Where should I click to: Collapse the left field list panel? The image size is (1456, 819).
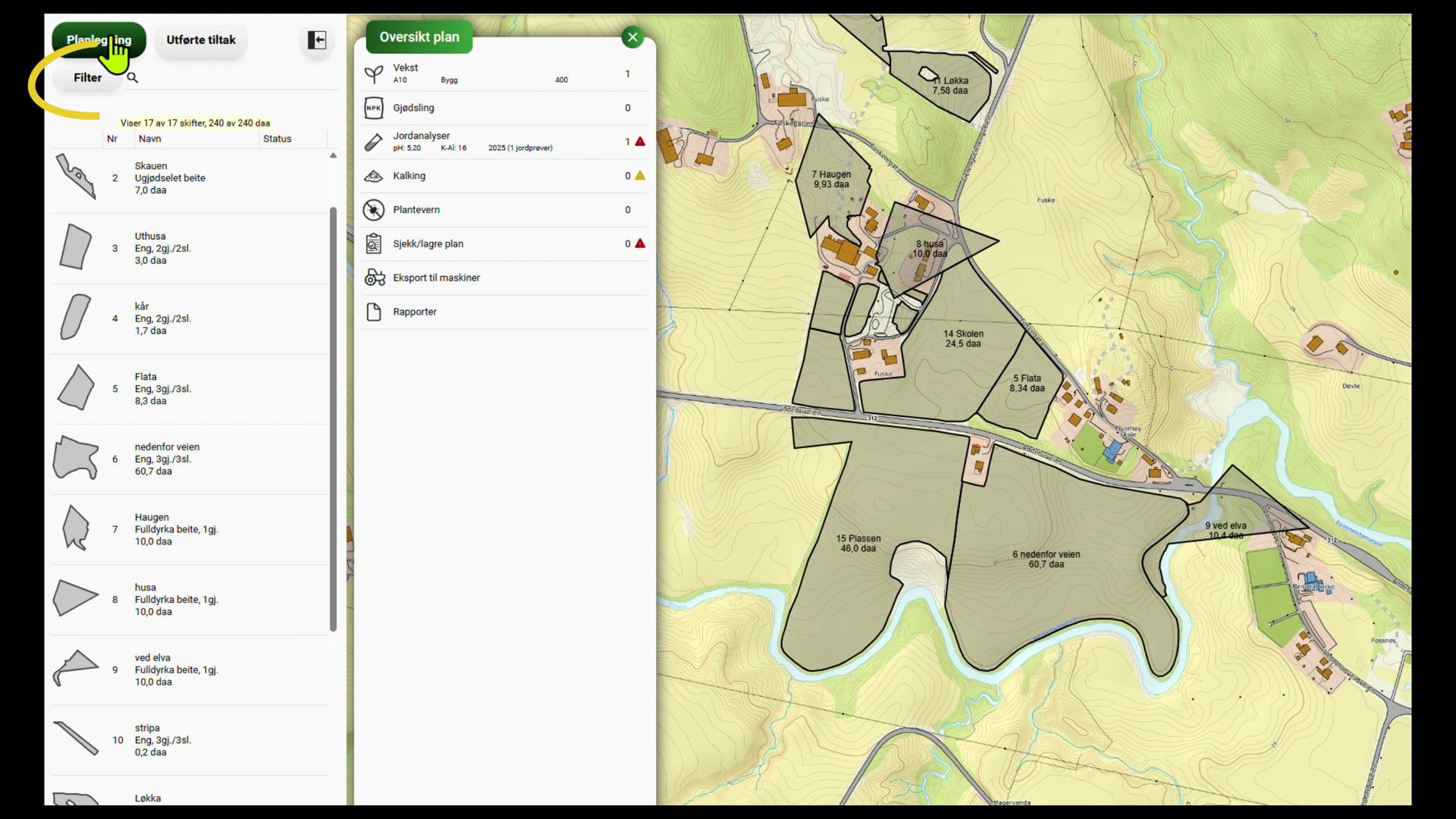317,39
